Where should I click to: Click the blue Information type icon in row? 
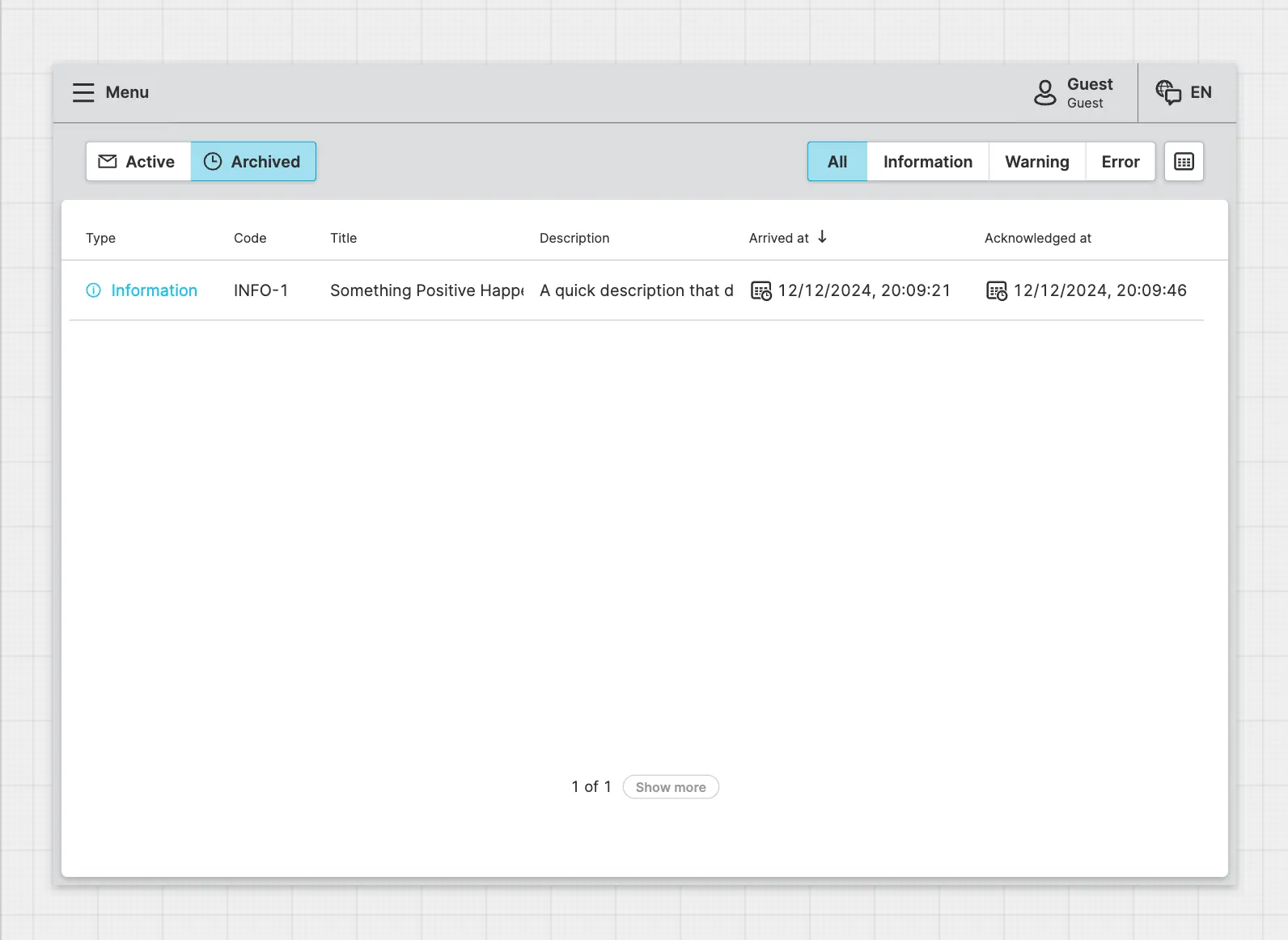coord(94,290)
